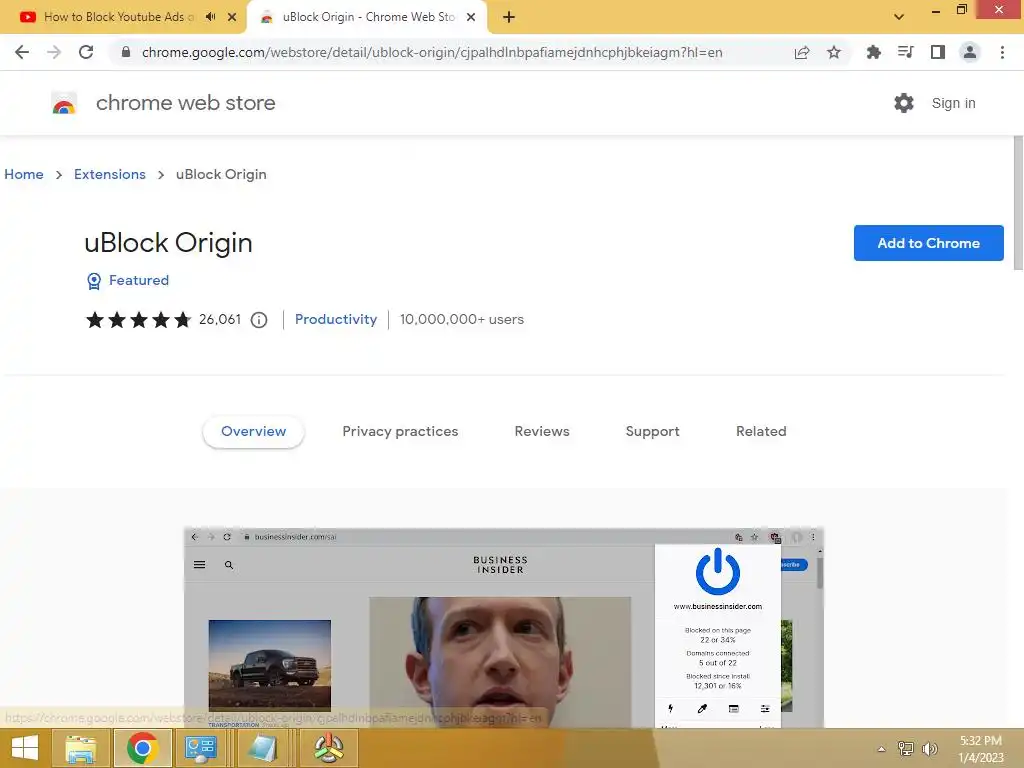Image resolution: width=1024 pixels, height=768 pixels.
Task: Go to Home breadcrumb
Action: [24, 174]
